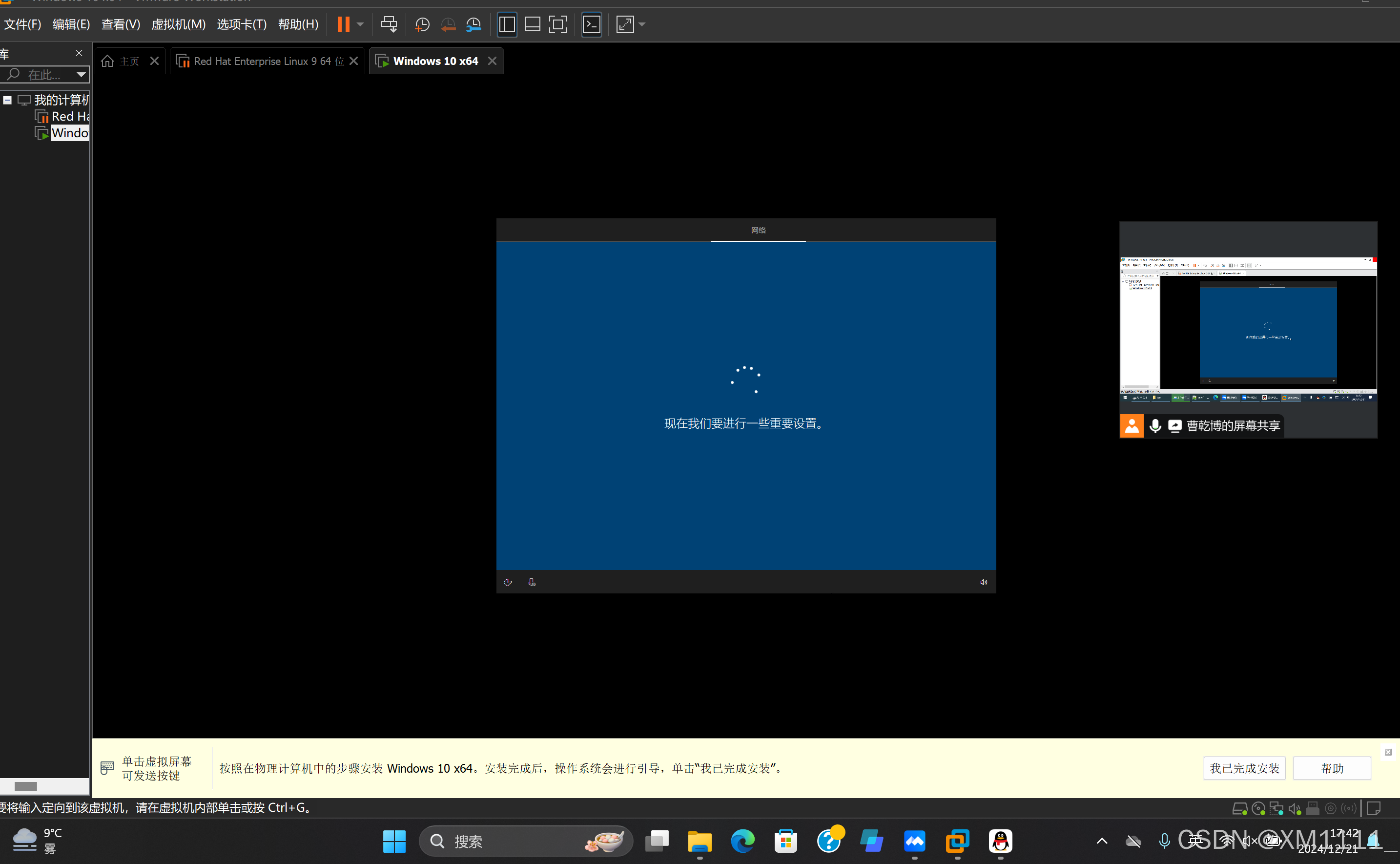Select Windows 10 VM in library tree
The image size is (1400, 864).
point(62,133)
